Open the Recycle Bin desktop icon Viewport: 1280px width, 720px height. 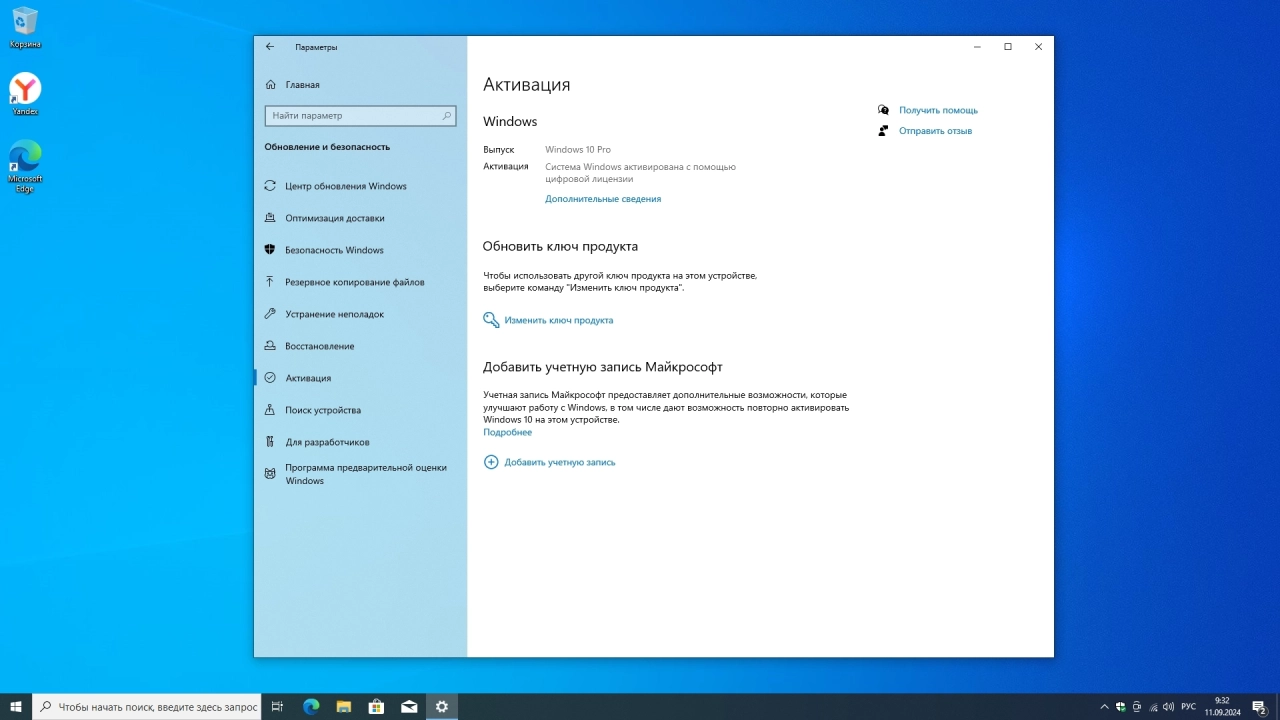[x=25, y=28]
